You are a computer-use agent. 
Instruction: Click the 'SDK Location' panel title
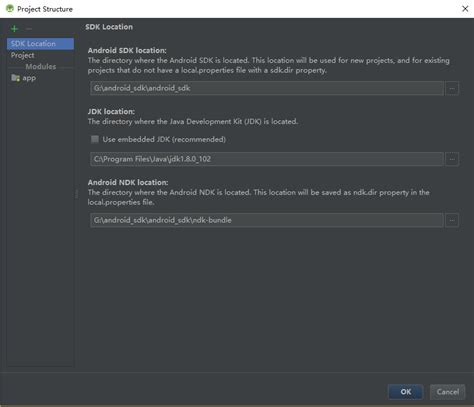pyautogui.click(x=109, y=27)
